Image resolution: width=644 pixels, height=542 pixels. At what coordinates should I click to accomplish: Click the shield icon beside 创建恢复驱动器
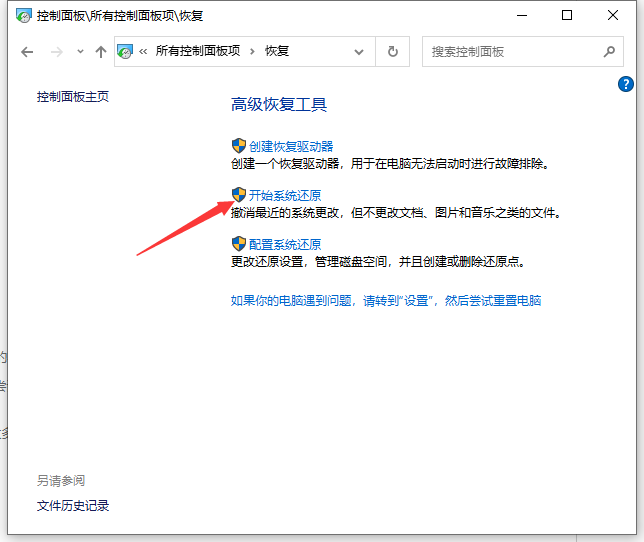[x=238, y=146]
